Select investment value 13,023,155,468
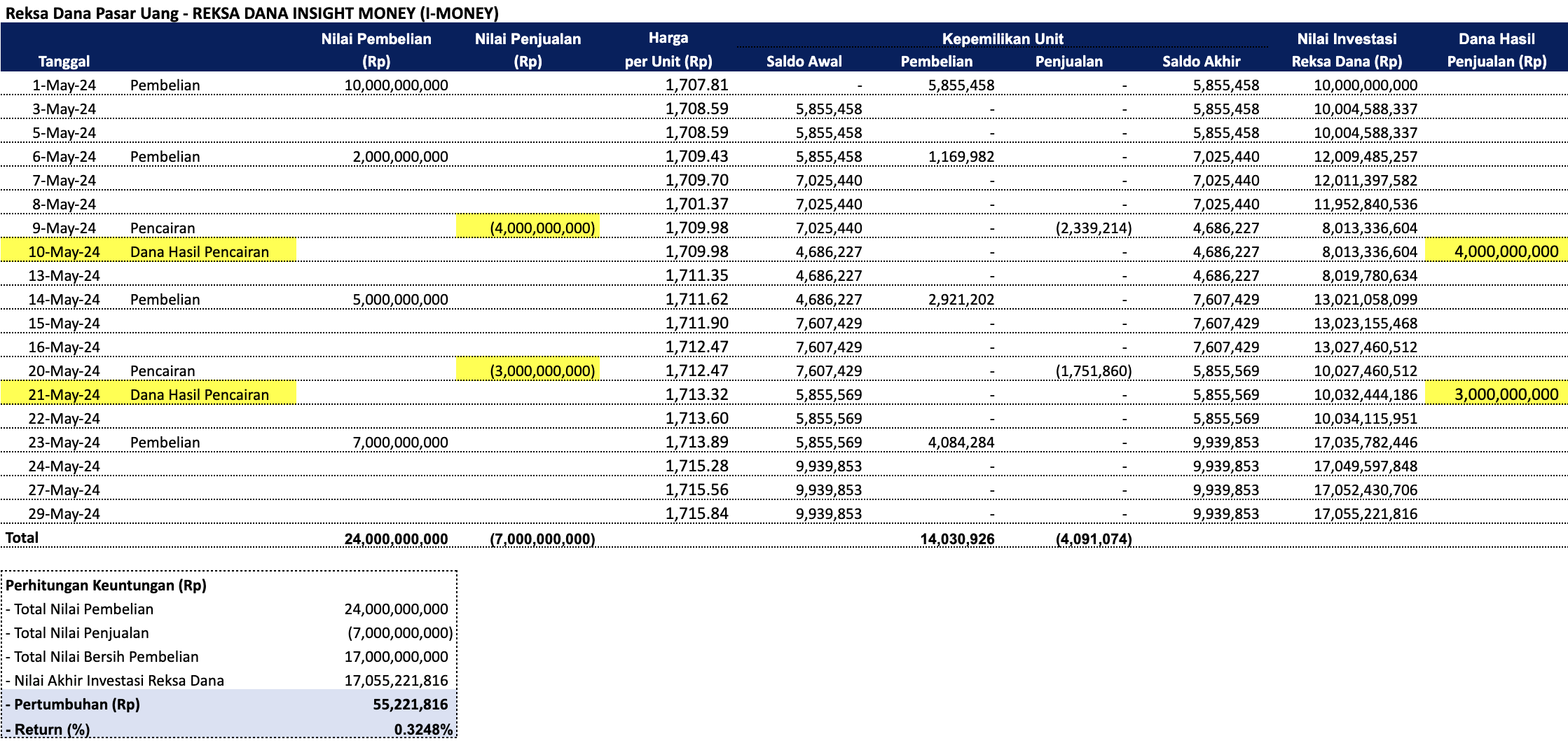1568x741 pixels. [x=1365, y=324]
